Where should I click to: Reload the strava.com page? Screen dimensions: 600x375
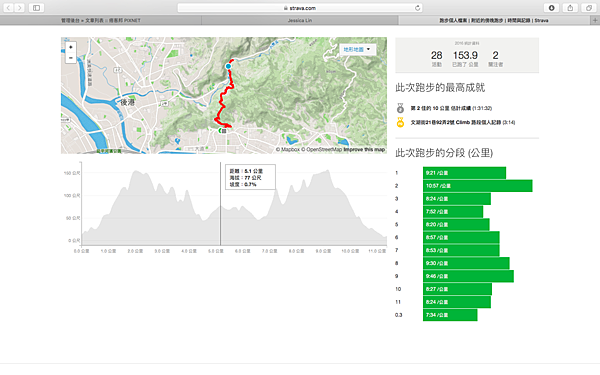(417, 8)
